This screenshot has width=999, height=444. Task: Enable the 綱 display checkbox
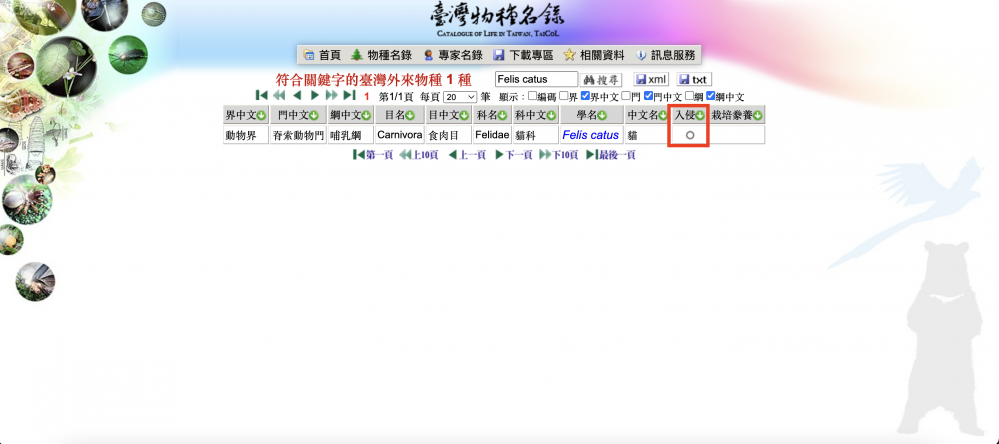(689, 96)
